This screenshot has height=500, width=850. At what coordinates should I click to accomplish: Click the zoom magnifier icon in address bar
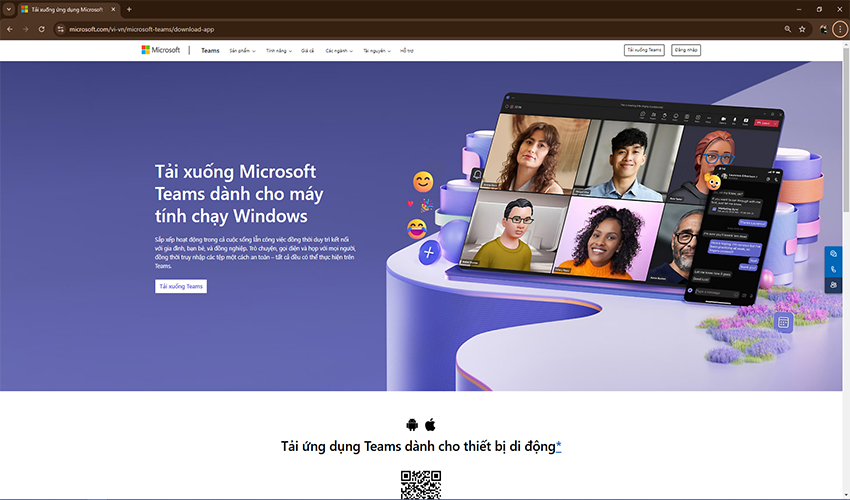[x=788, y=29]
